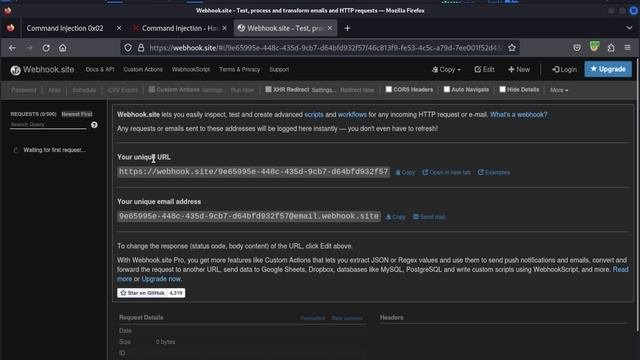Open Docs & API menu
640x360 pixels.
(100, 70)
